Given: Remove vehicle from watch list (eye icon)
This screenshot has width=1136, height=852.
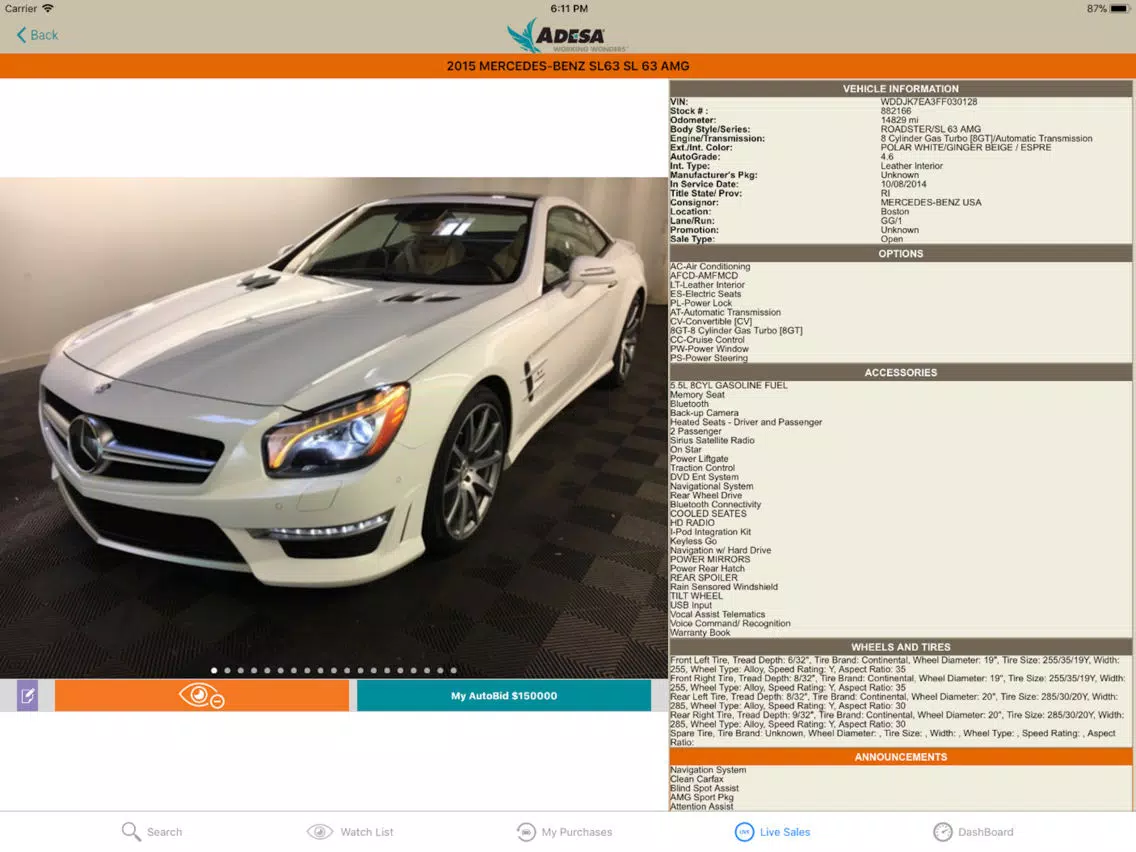Looking at the screenshot, I should [x=201, y=696].
